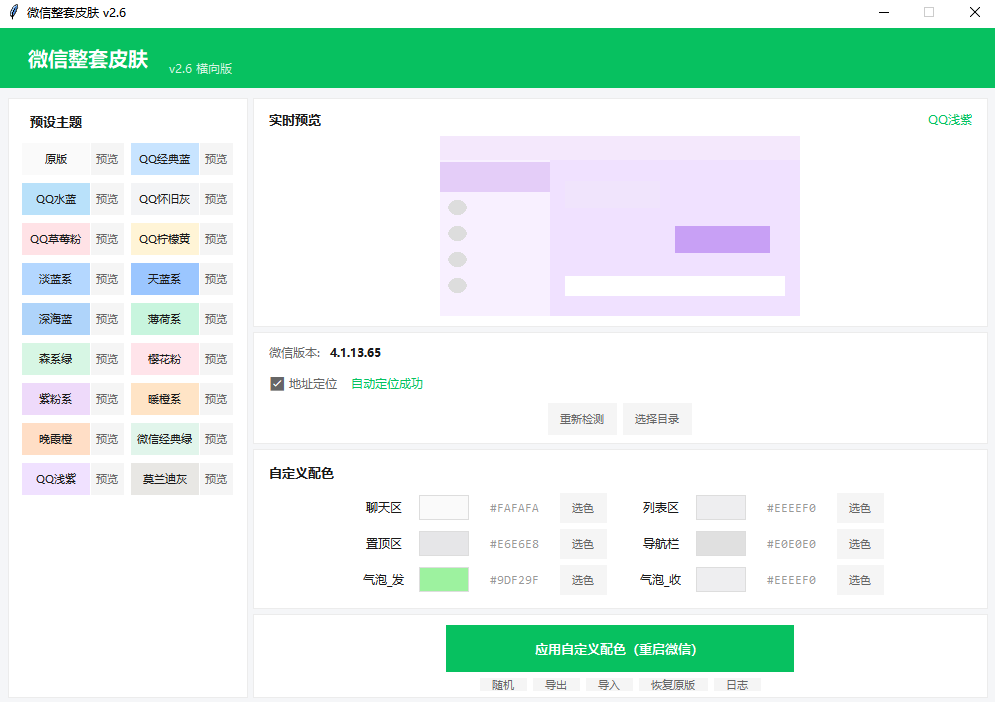Select the 深海蓝 preset theme
The height and width of the screenshot is (702, 995).
point(56,319)
